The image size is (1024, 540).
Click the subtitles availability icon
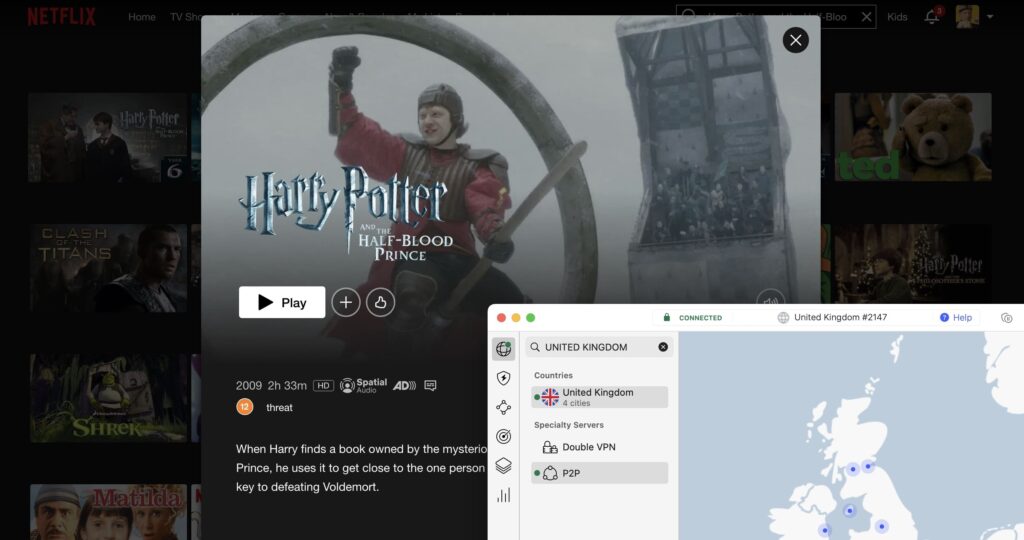(x=430, y=385)
